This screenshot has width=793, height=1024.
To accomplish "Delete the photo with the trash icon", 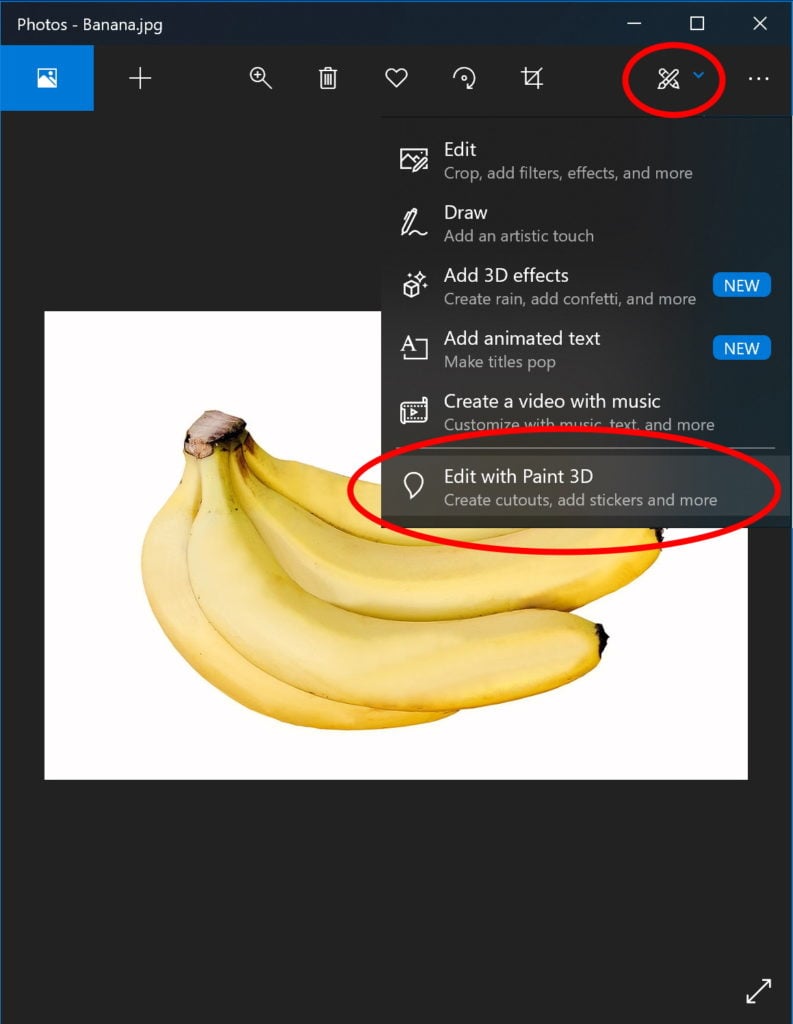I will point(328,78).
